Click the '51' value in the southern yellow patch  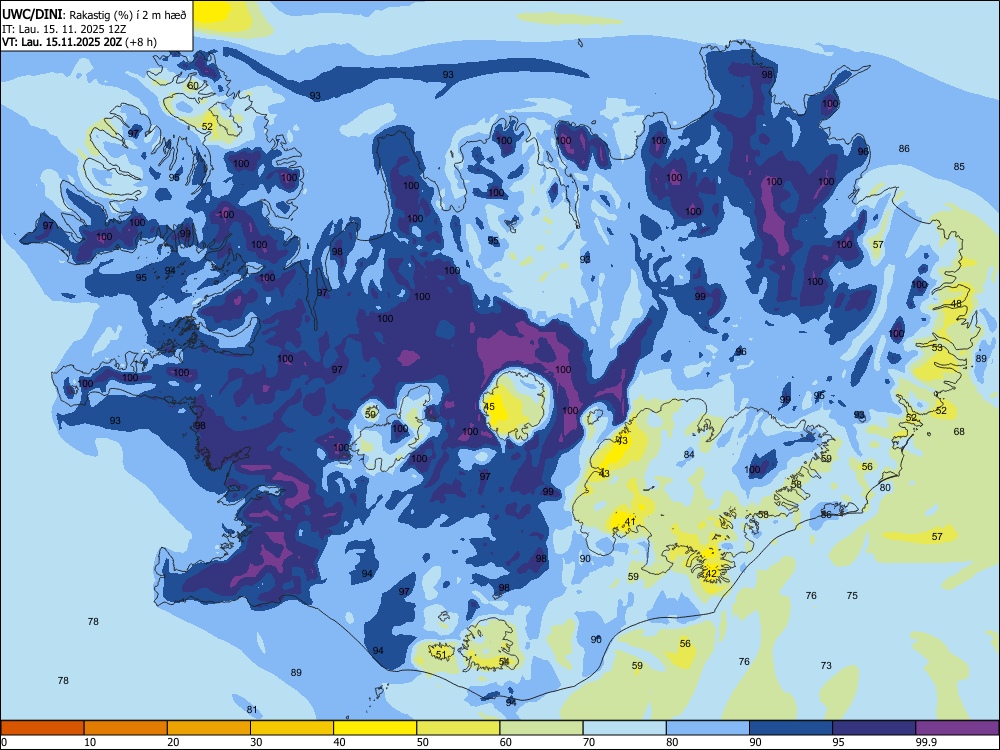(x=441, y=654)
